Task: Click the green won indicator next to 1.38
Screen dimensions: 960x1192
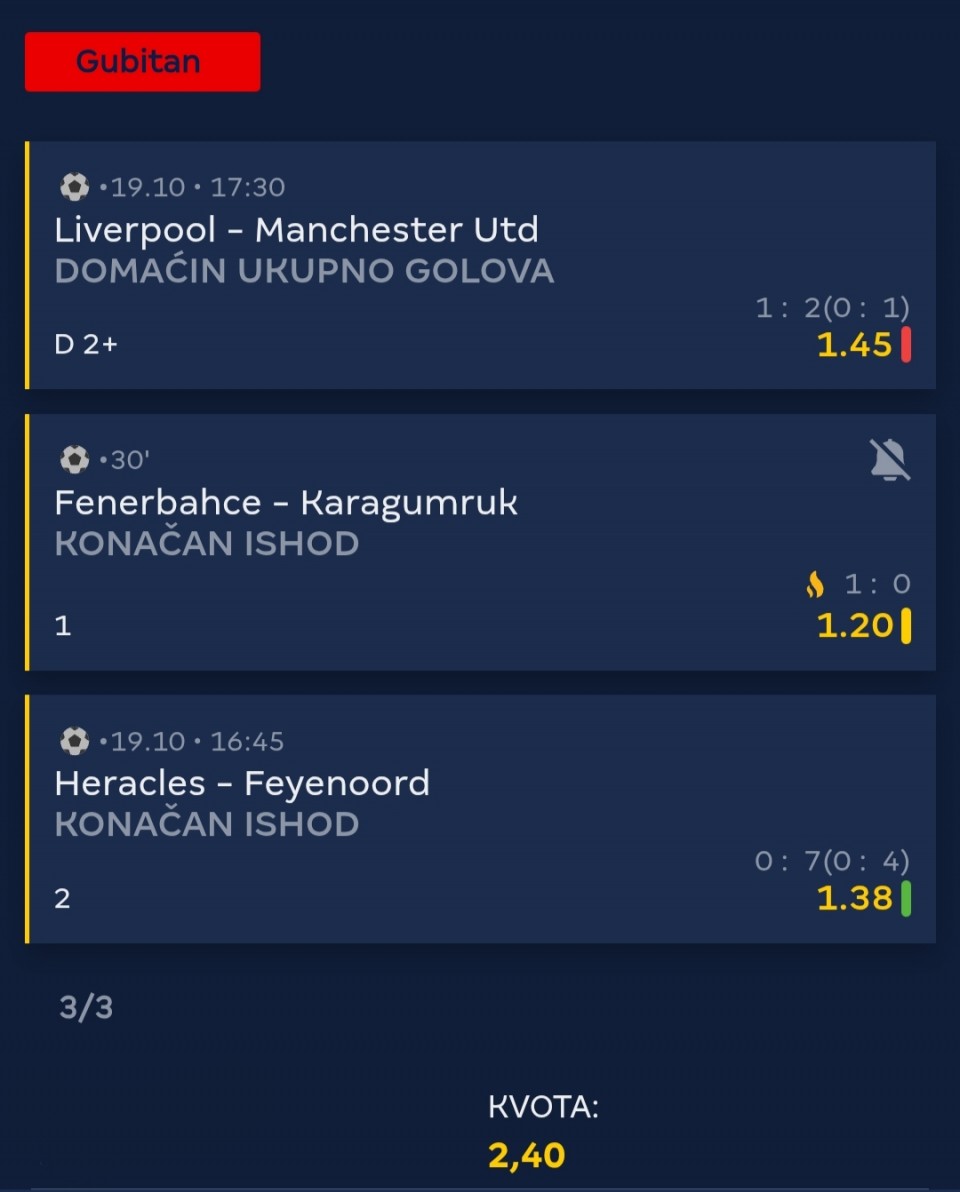Action: pyautogui.click(x=906, y=898)
